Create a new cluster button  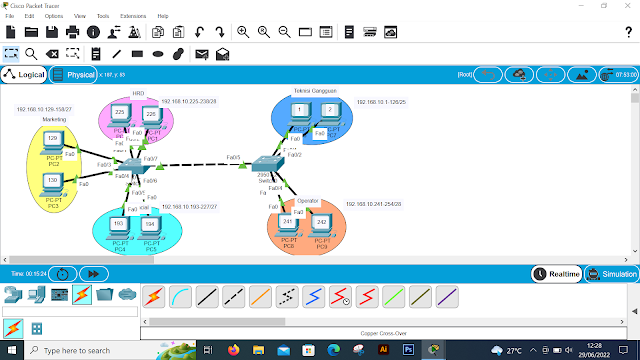519,75
